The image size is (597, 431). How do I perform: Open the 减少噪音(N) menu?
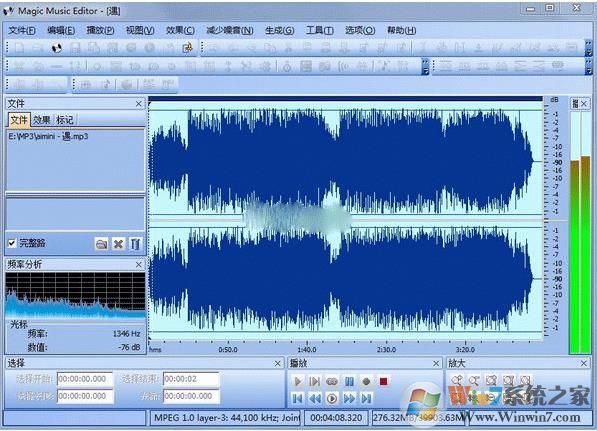[x=230, y=30]
